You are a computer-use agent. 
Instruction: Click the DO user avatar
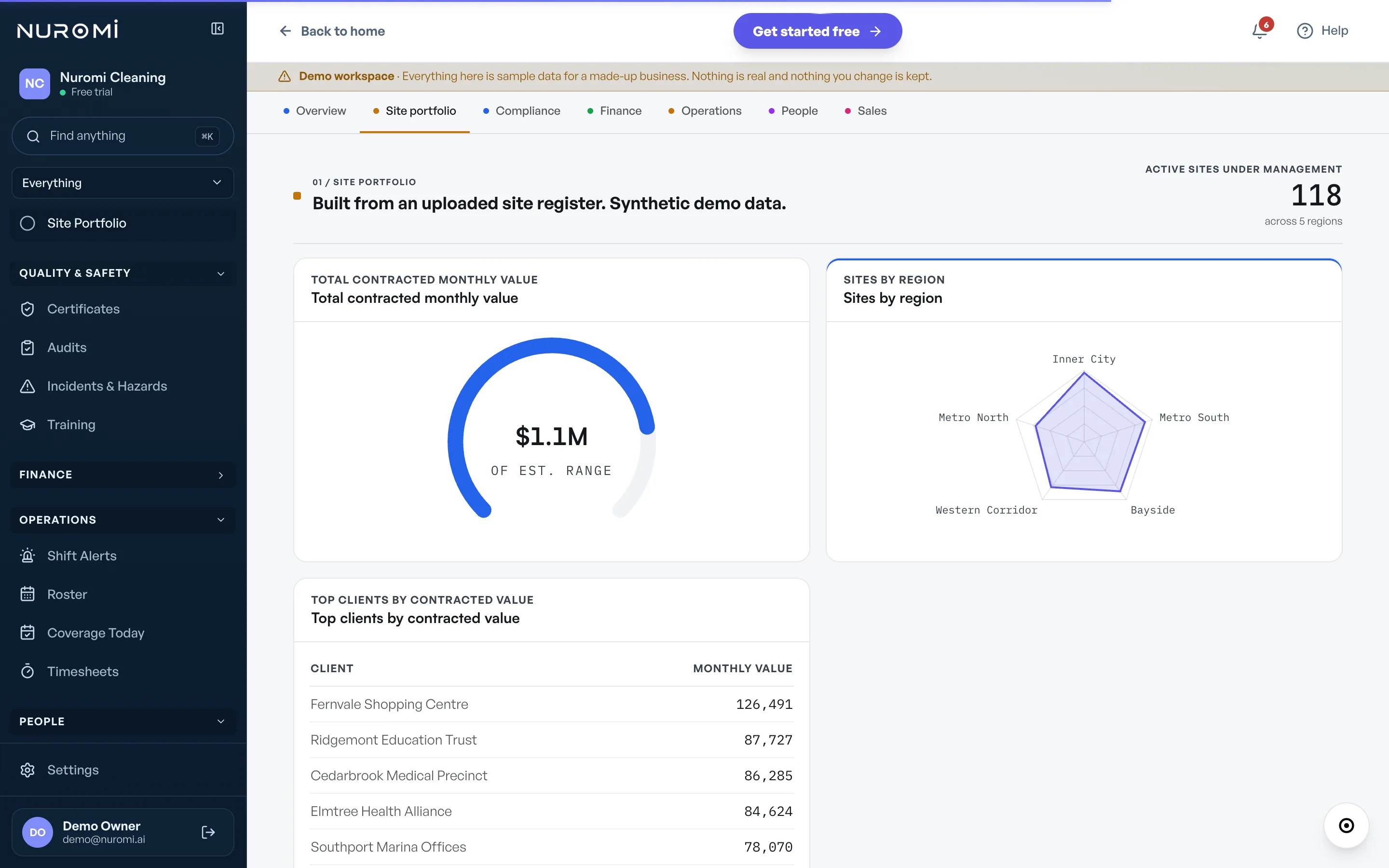[37, 832]
